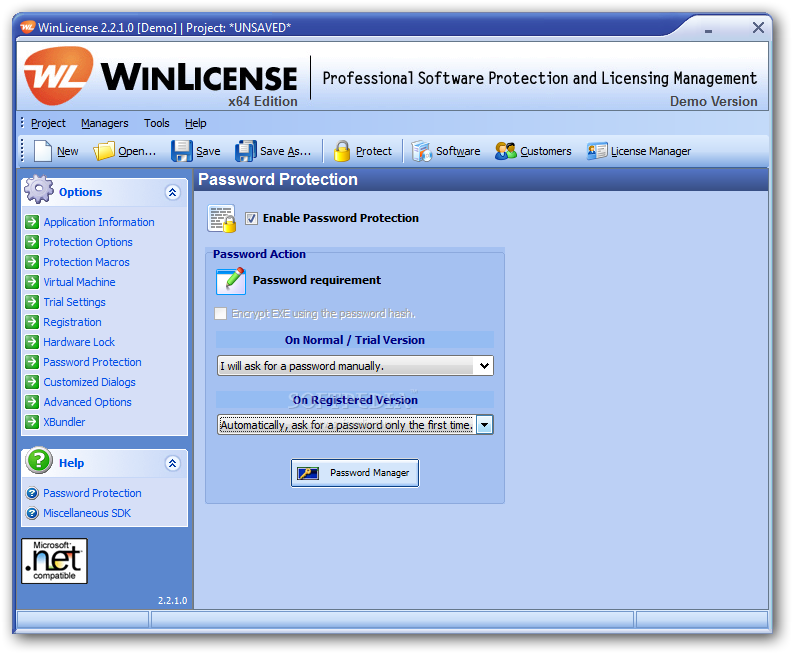Click green arrow icon beside Advanced Options
The width and height of the screenshot is (793, 654).
tap(32, 402)
